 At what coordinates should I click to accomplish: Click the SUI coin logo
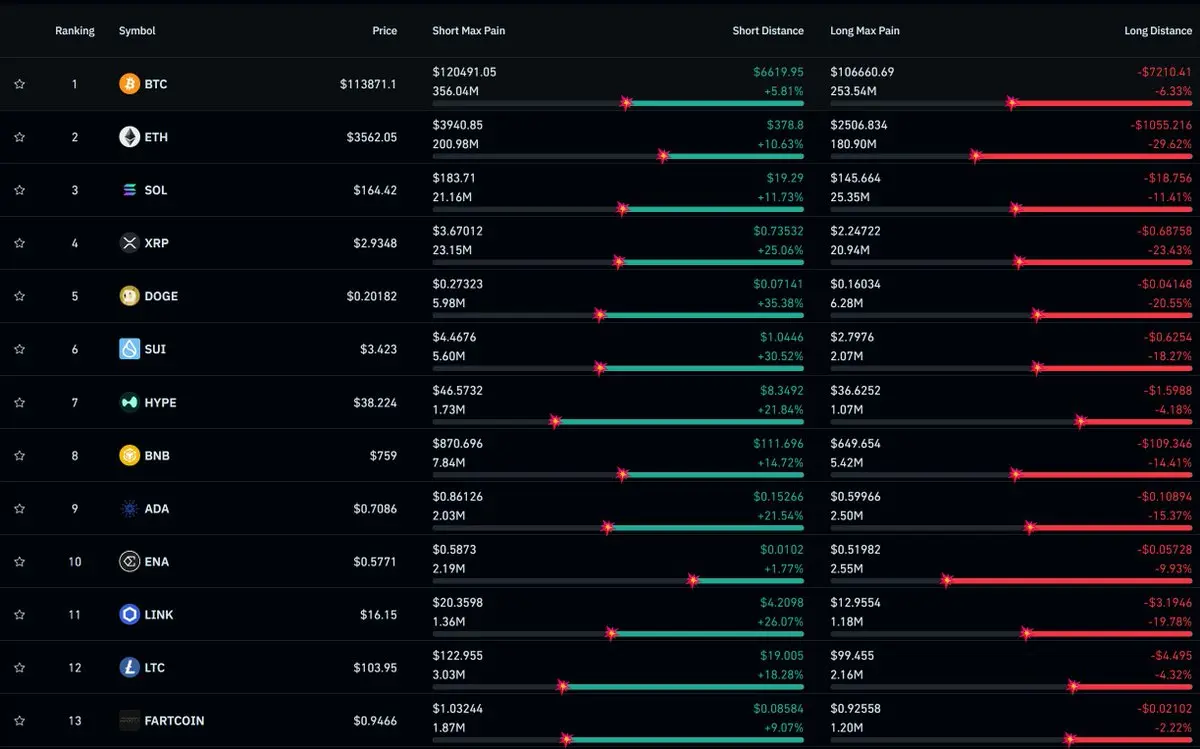[x=129, y=349]
